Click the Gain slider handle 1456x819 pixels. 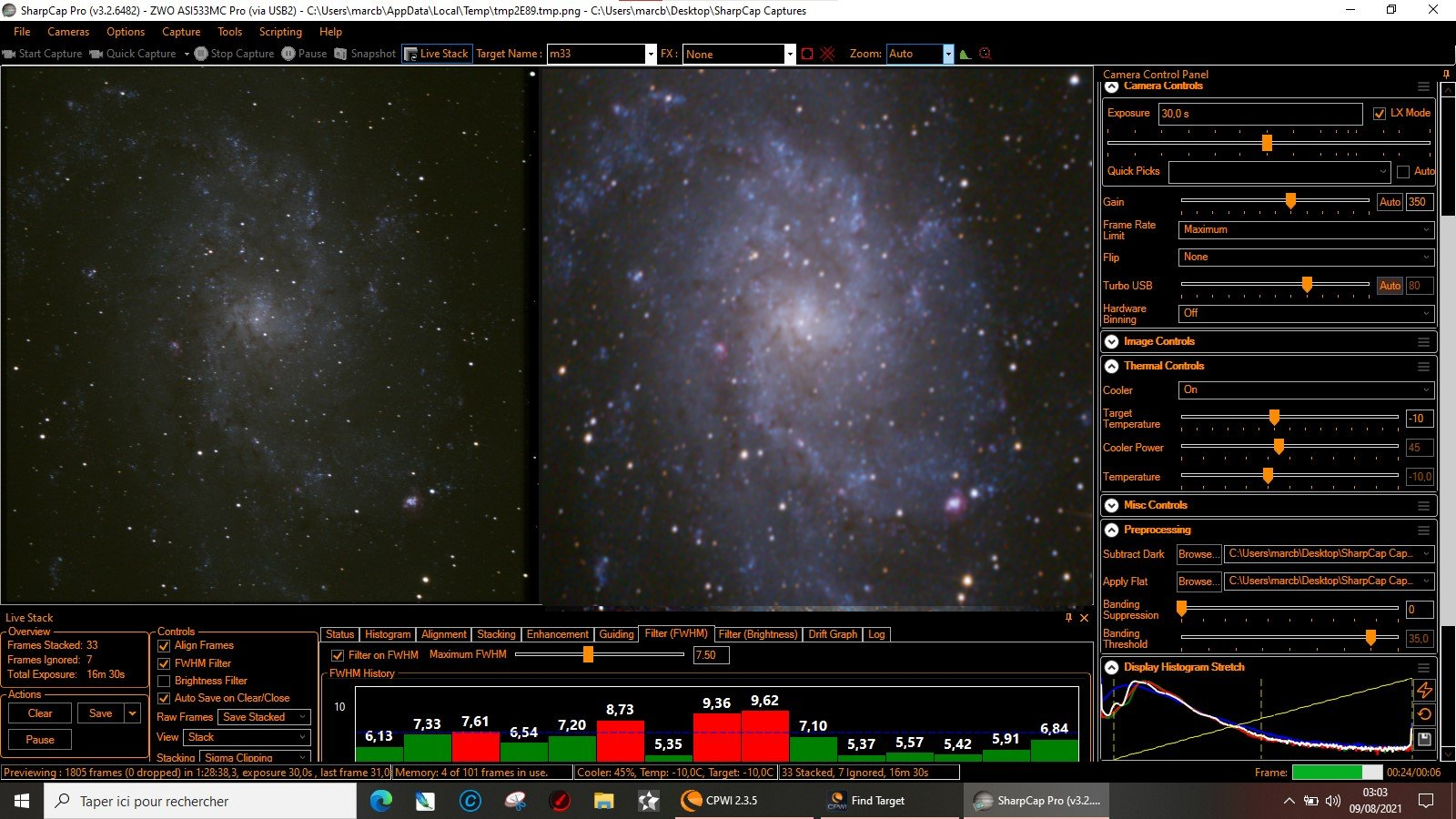coord(1290,201)
